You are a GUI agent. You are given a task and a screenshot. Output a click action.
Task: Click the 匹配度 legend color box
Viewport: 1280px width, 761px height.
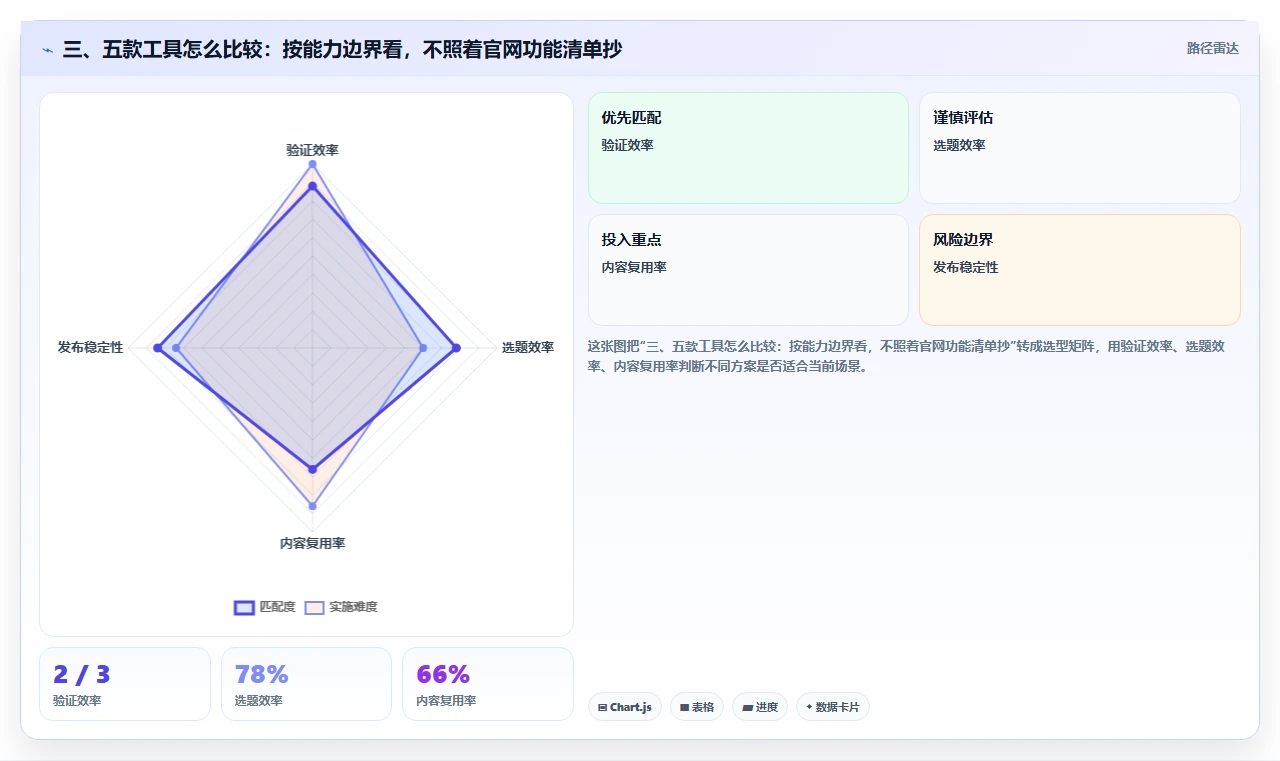click(244, 607)
